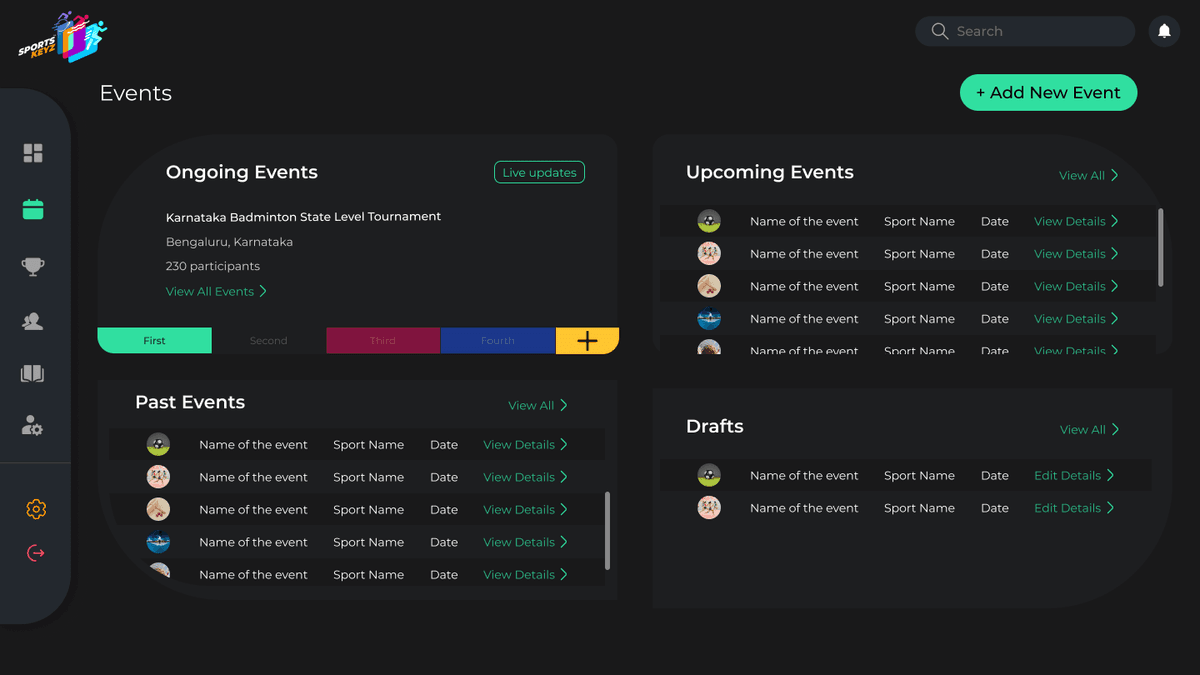Viewport: 1200px width, 675px height.
Task: Switch to the Fourth tab
Action: [x=497, y=340]
